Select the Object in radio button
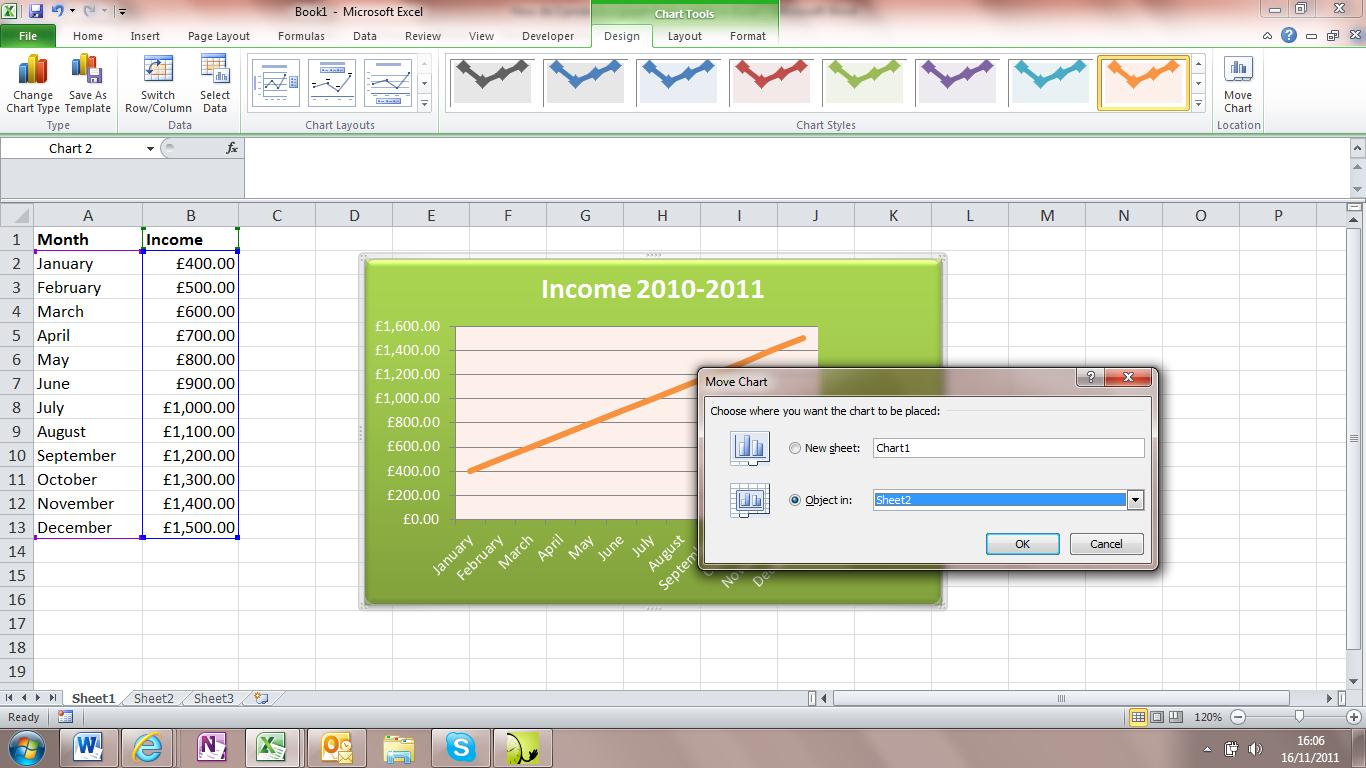 795,500
